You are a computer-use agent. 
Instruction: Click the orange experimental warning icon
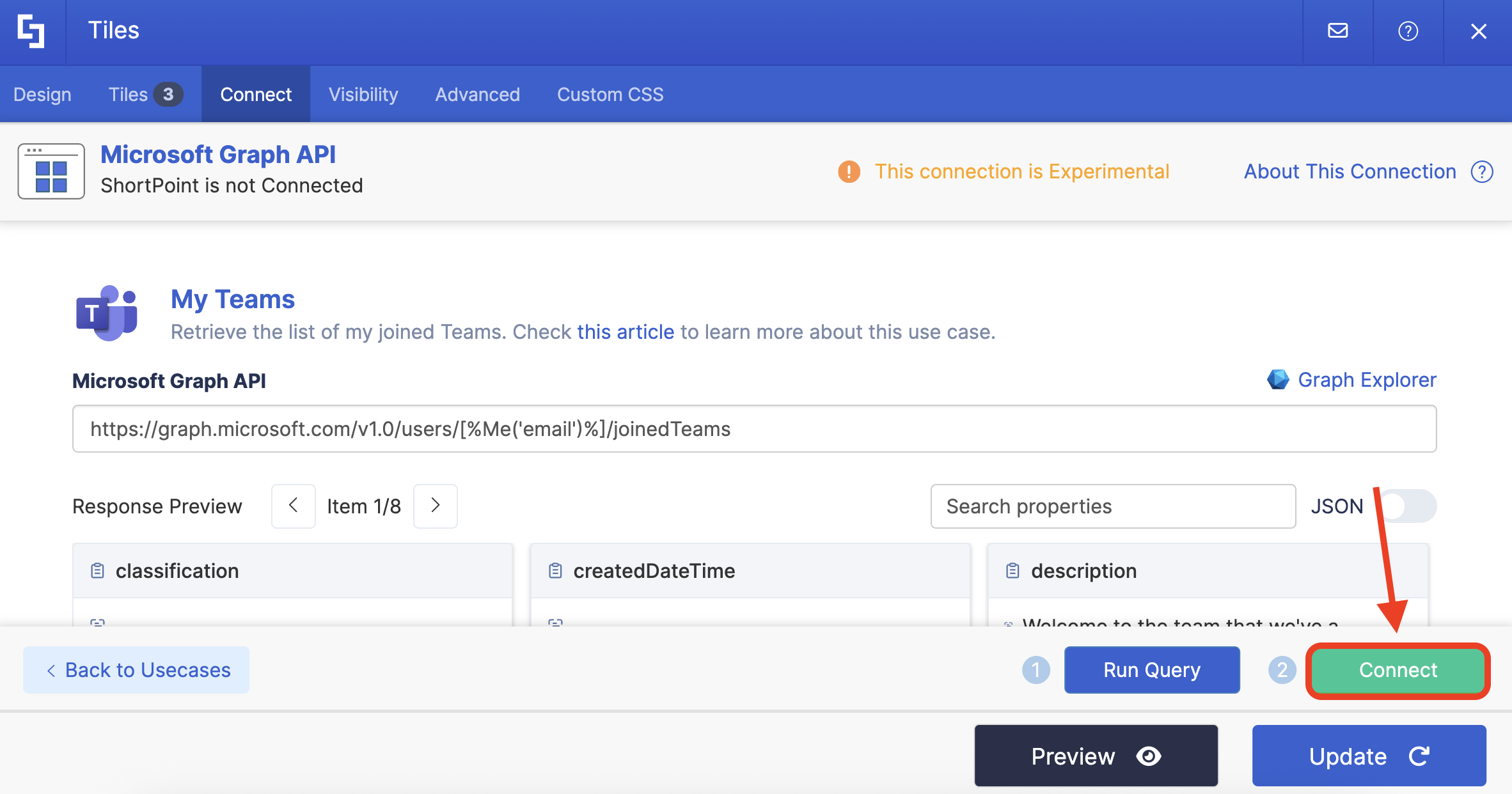click(849, 171)
